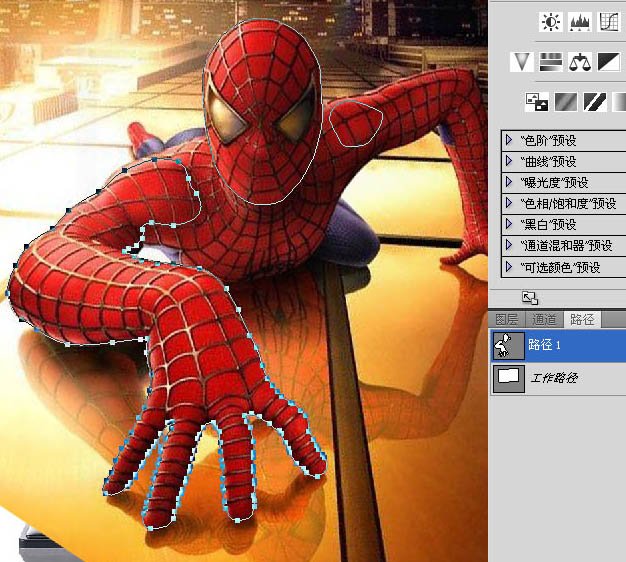The height and width of the screenshot is (562, 626).
Task: Click the Black & White adjustment icon
Action: click(x=608, y=62)
